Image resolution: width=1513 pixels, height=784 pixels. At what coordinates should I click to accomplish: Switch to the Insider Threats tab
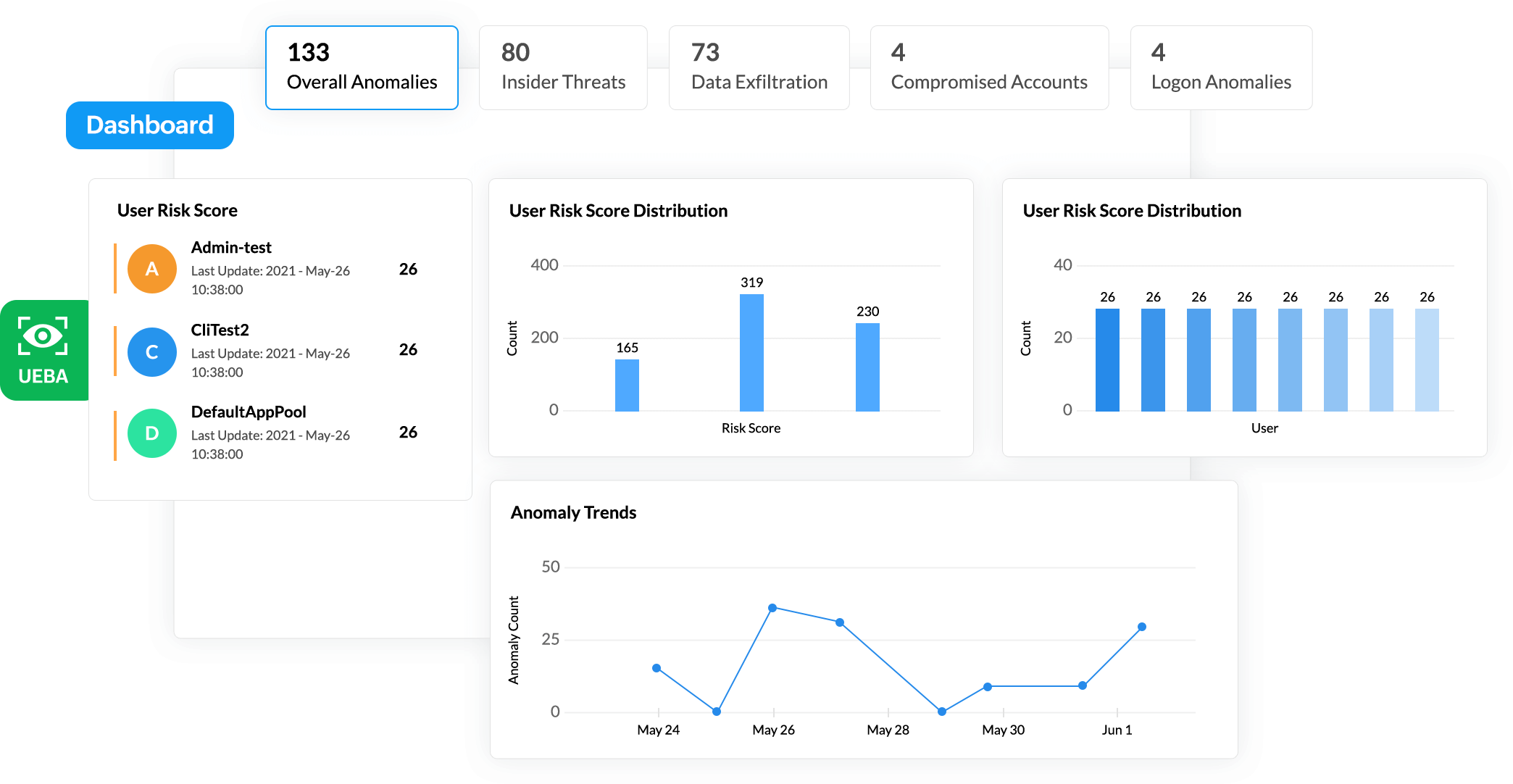[x=563, y=67]
